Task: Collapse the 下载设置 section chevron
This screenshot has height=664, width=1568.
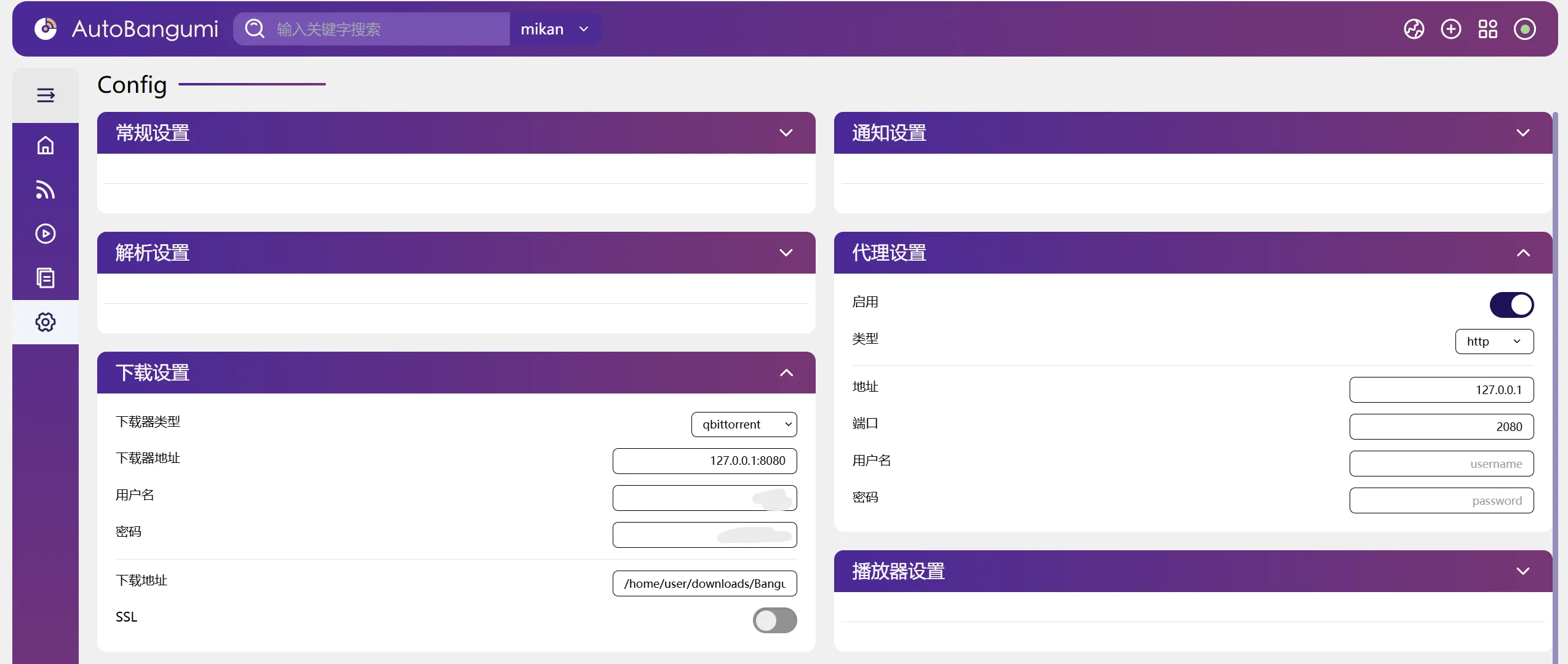Action: [786, 373]
